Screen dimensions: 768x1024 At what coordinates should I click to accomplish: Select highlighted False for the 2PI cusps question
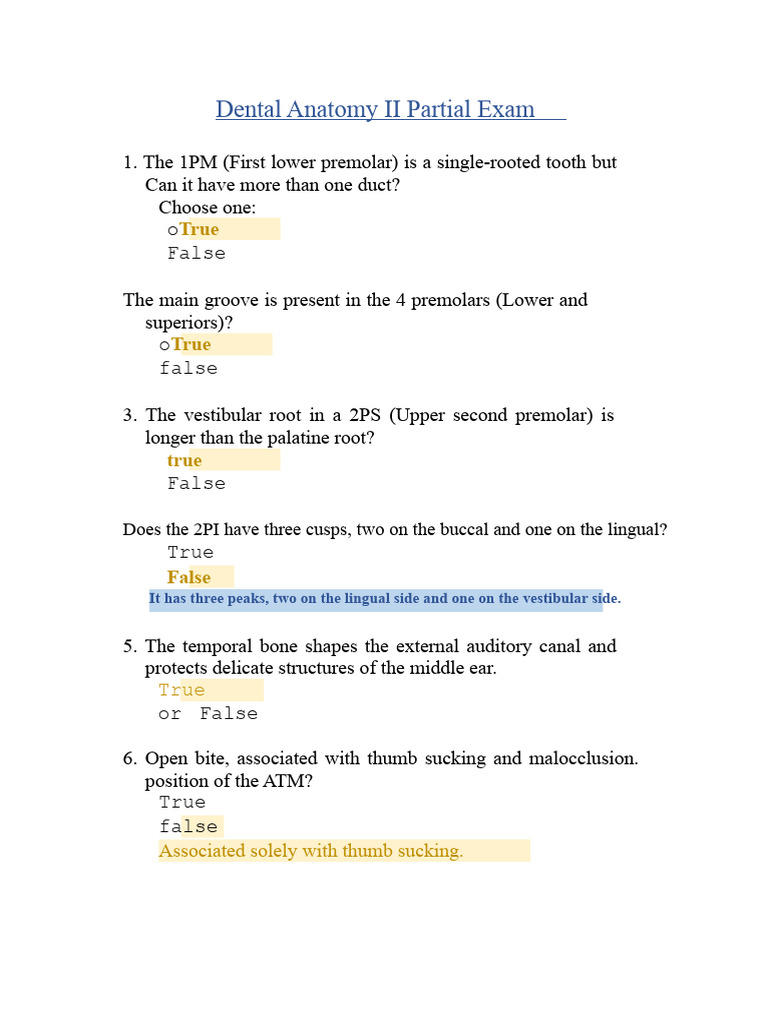pos(189,577)
